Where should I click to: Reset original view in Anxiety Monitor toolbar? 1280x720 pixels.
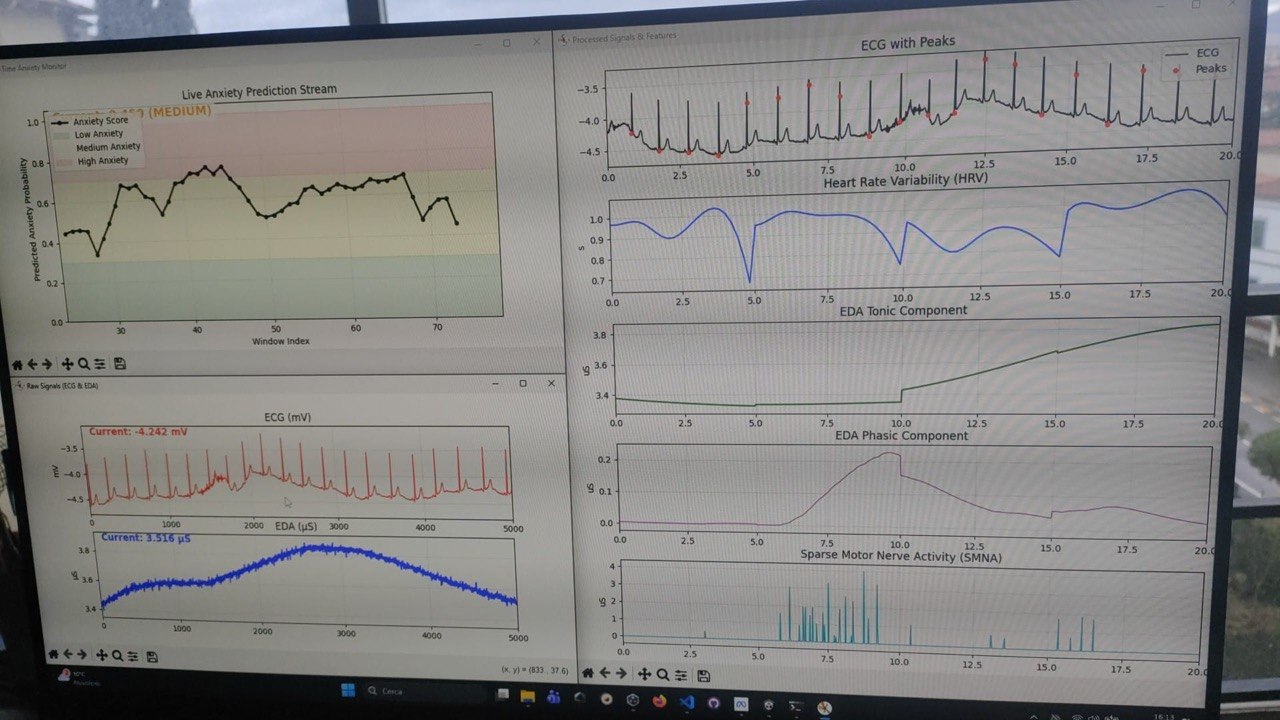click(17, 364)
